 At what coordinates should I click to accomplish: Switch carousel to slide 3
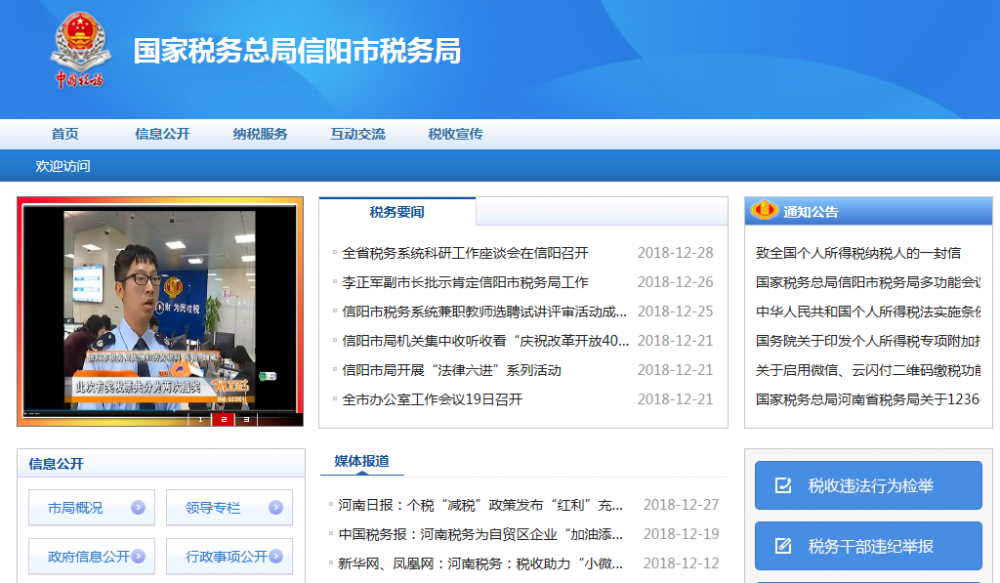(246, 421)
